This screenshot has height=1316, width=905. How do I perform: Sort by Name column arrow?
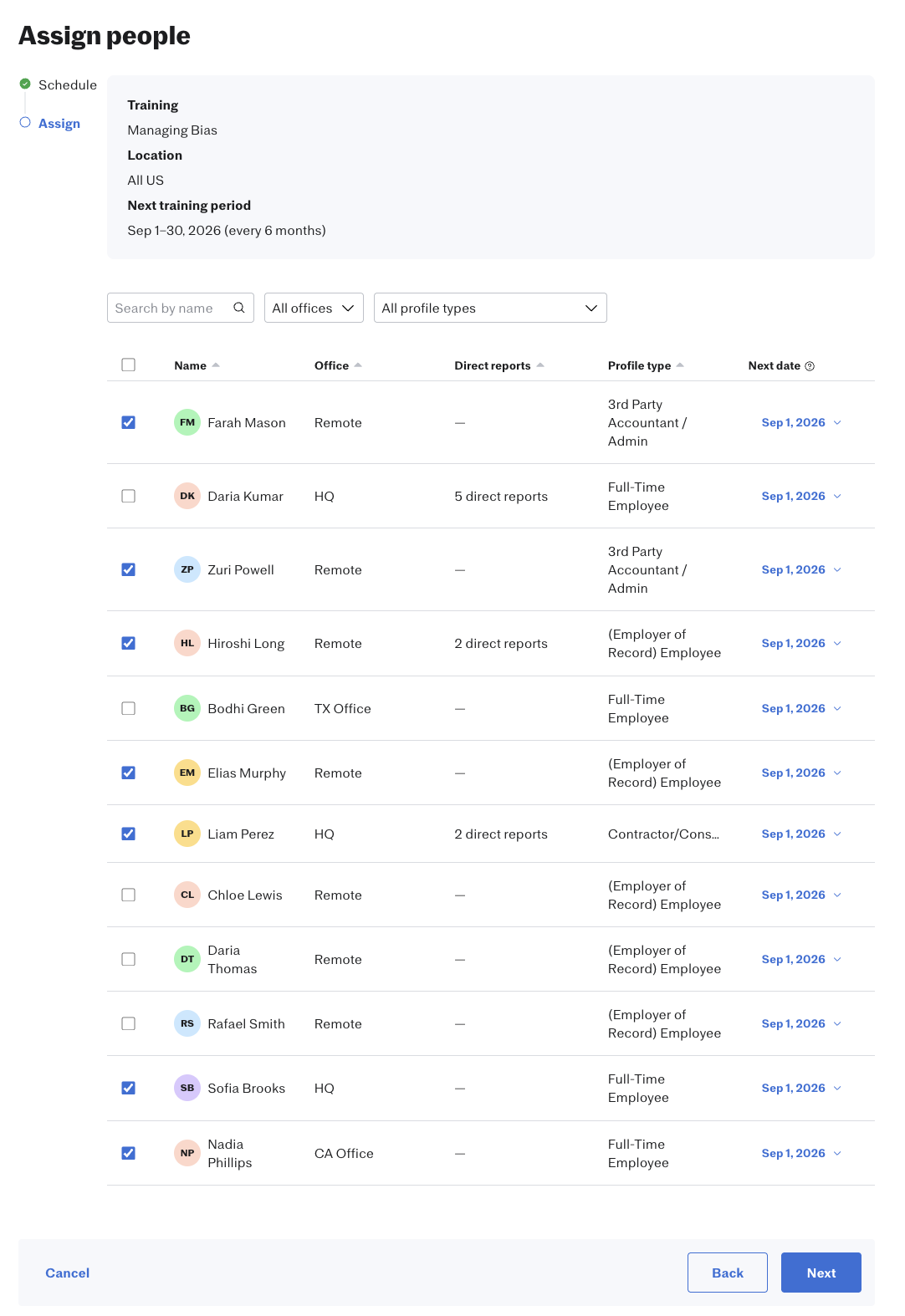pyautogui.click(x=216, y=365)
